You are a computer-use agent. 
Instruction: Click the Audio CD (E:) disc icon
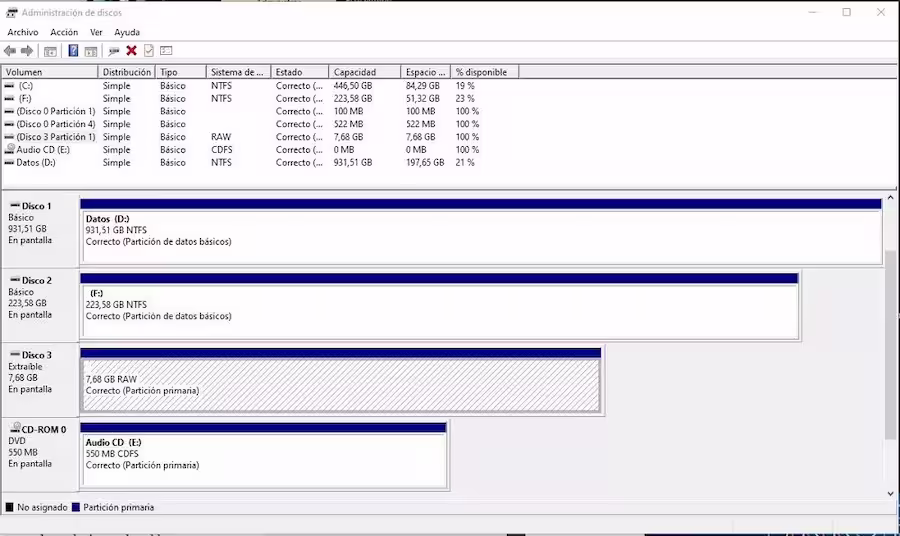tap(10, 149)
